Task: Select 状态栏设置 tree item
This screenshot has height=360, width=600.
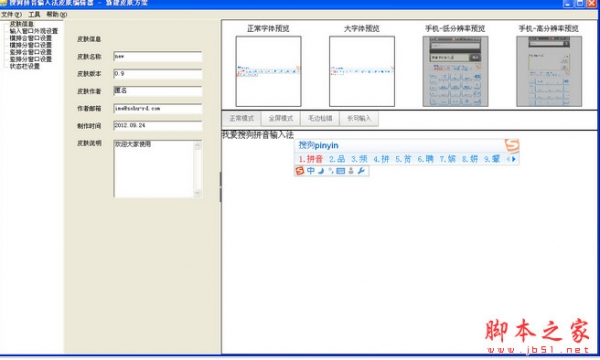Action: (x=24, y=66)
